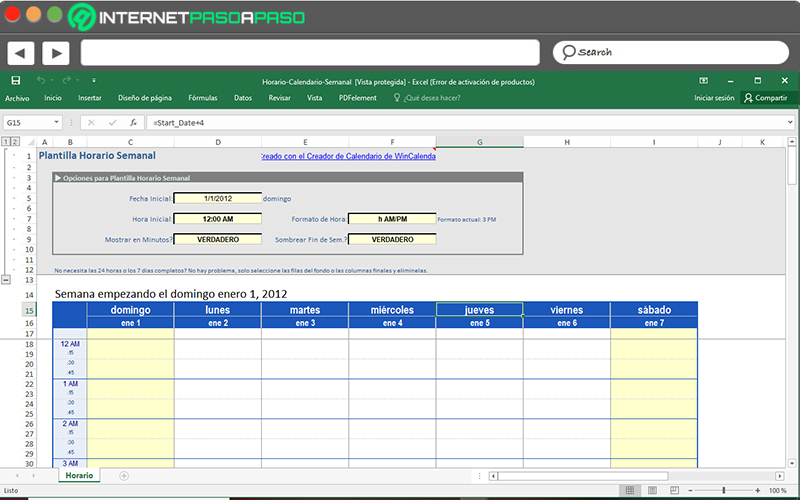Screen dimensions: 800x500
Task: Open the Vista ribbon tab
Action: pos(314,98)
